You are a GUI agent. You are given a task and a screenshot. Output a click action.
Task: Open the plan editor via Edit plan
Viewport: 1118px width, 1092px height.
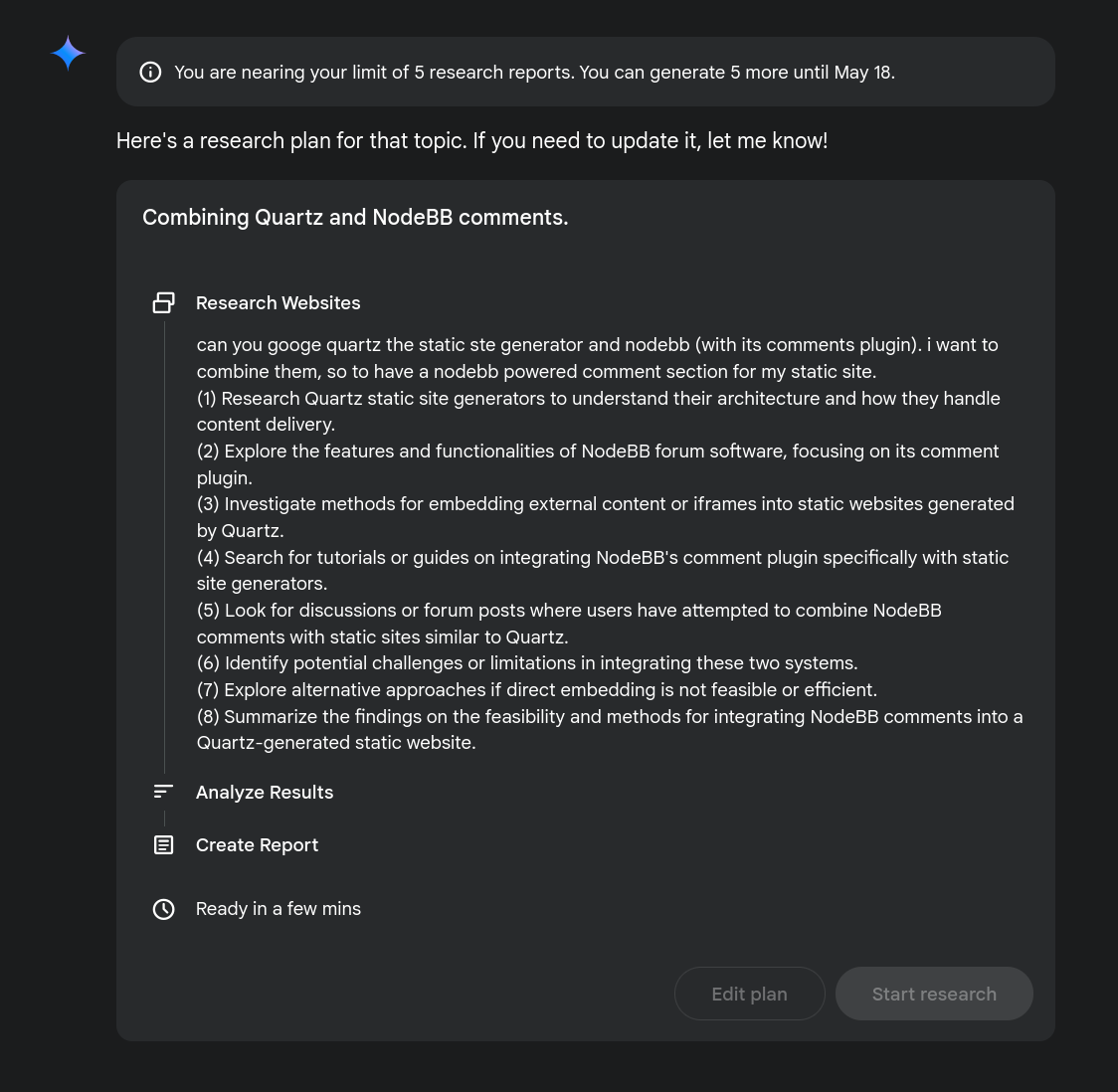tap(749, 994)
